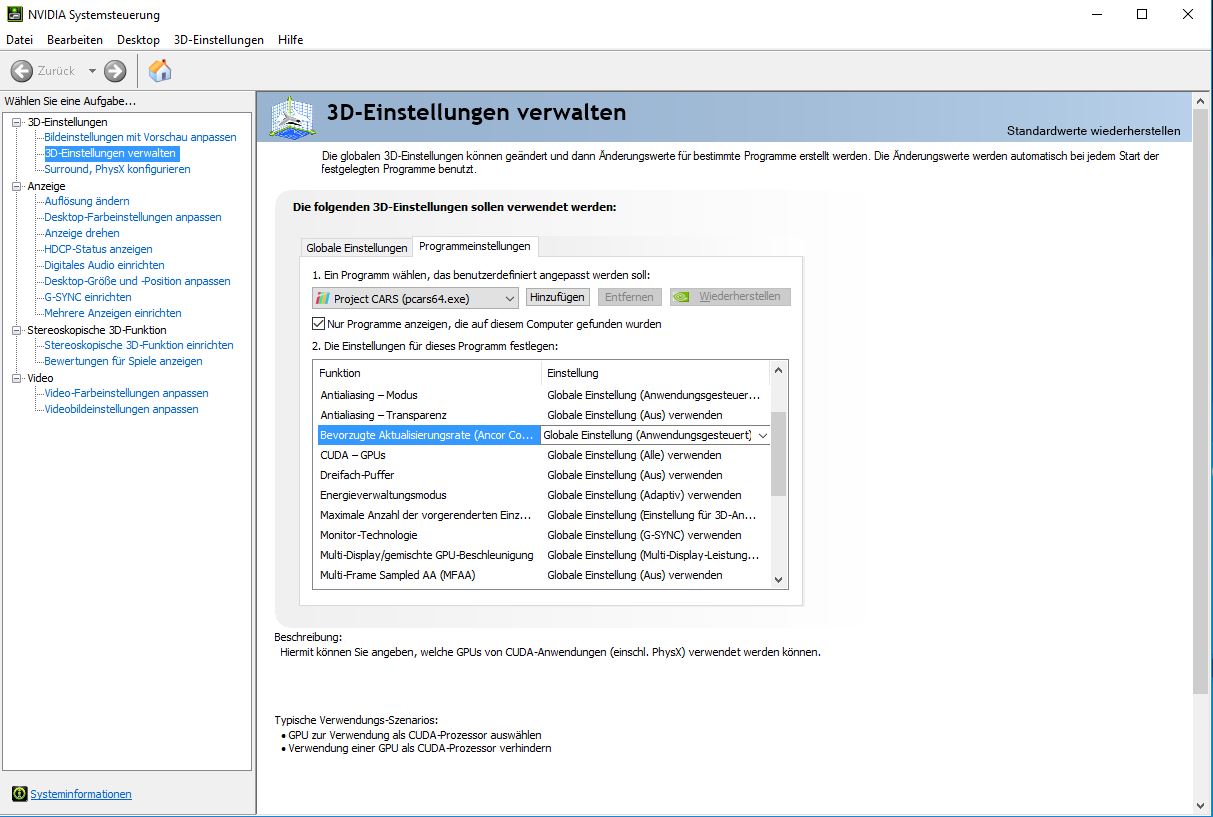Image resolution: width=1213 pixels, height=817 pixels.
Task: Open the Datei menu
Action: 20,40
